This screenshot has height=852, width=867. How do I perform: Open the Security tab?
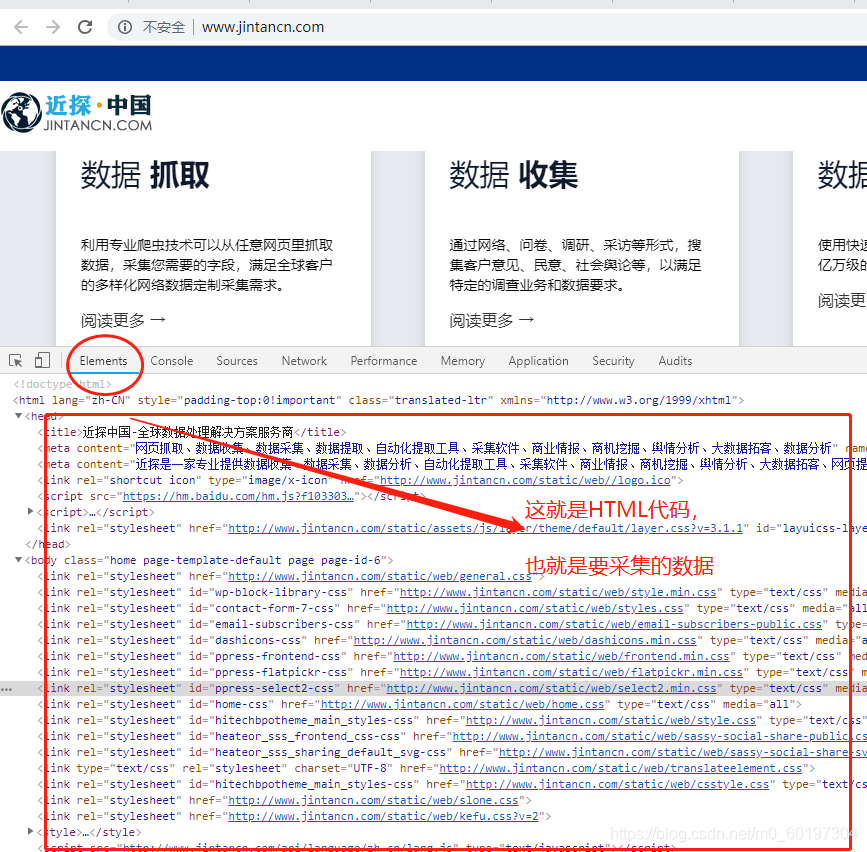click(613, 360)
